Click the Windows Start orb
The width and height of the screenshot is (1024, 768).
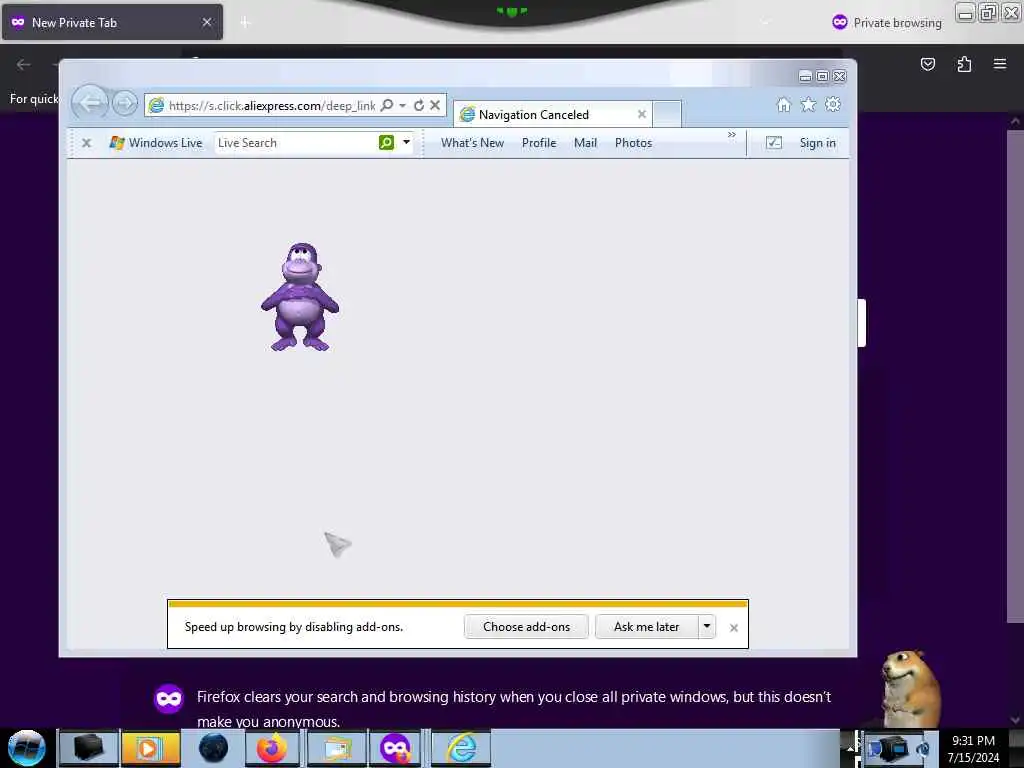coord(26,748)
